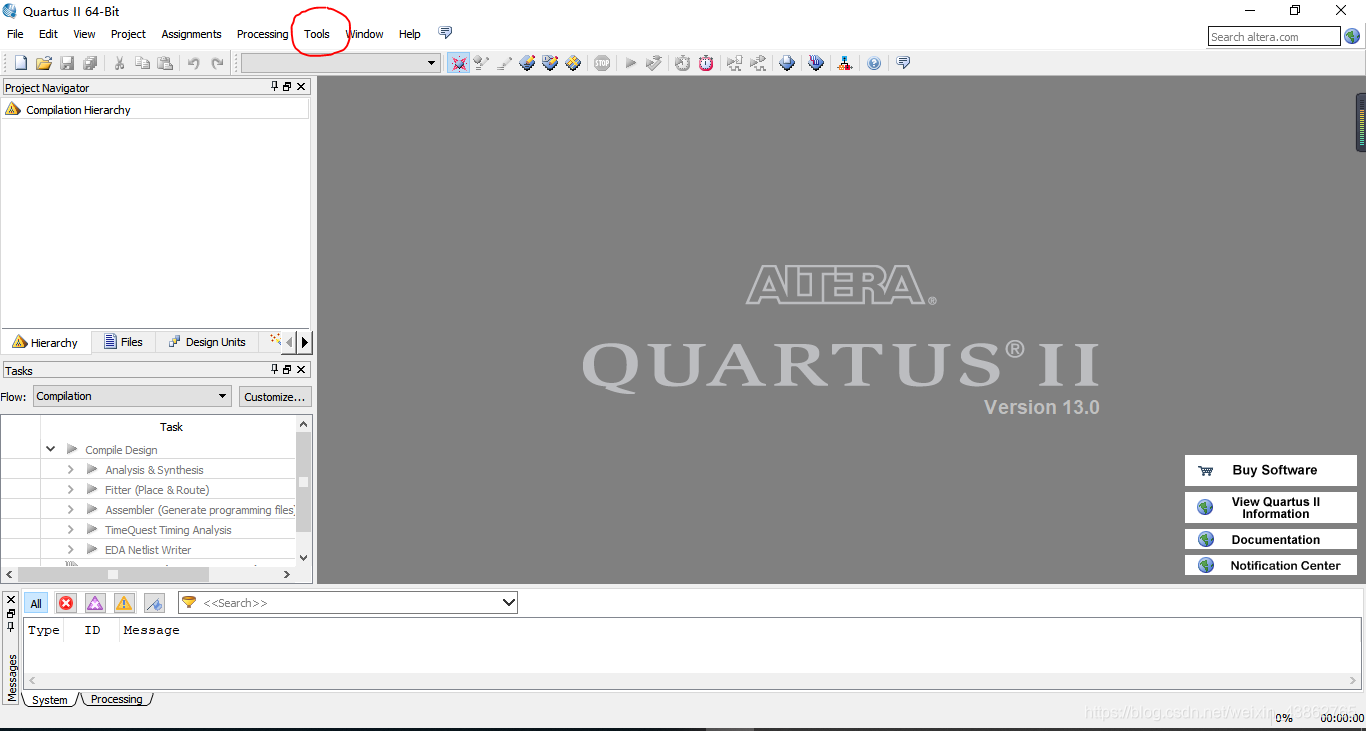Toggle the All messages filter
The image size is (1366, 731).
click(36, 603)
